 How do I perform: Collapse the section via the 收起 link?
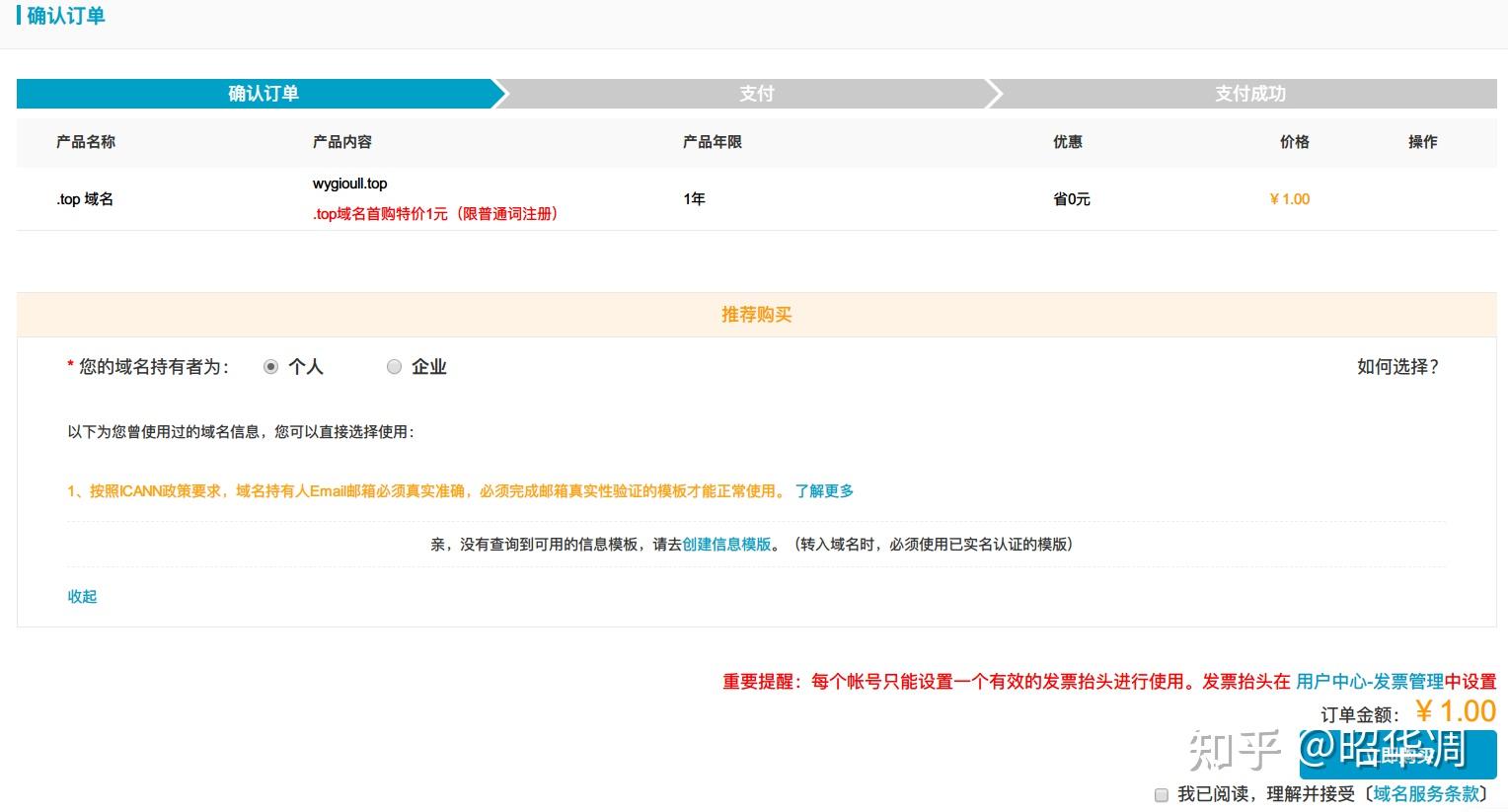click(x=82, y=596)
